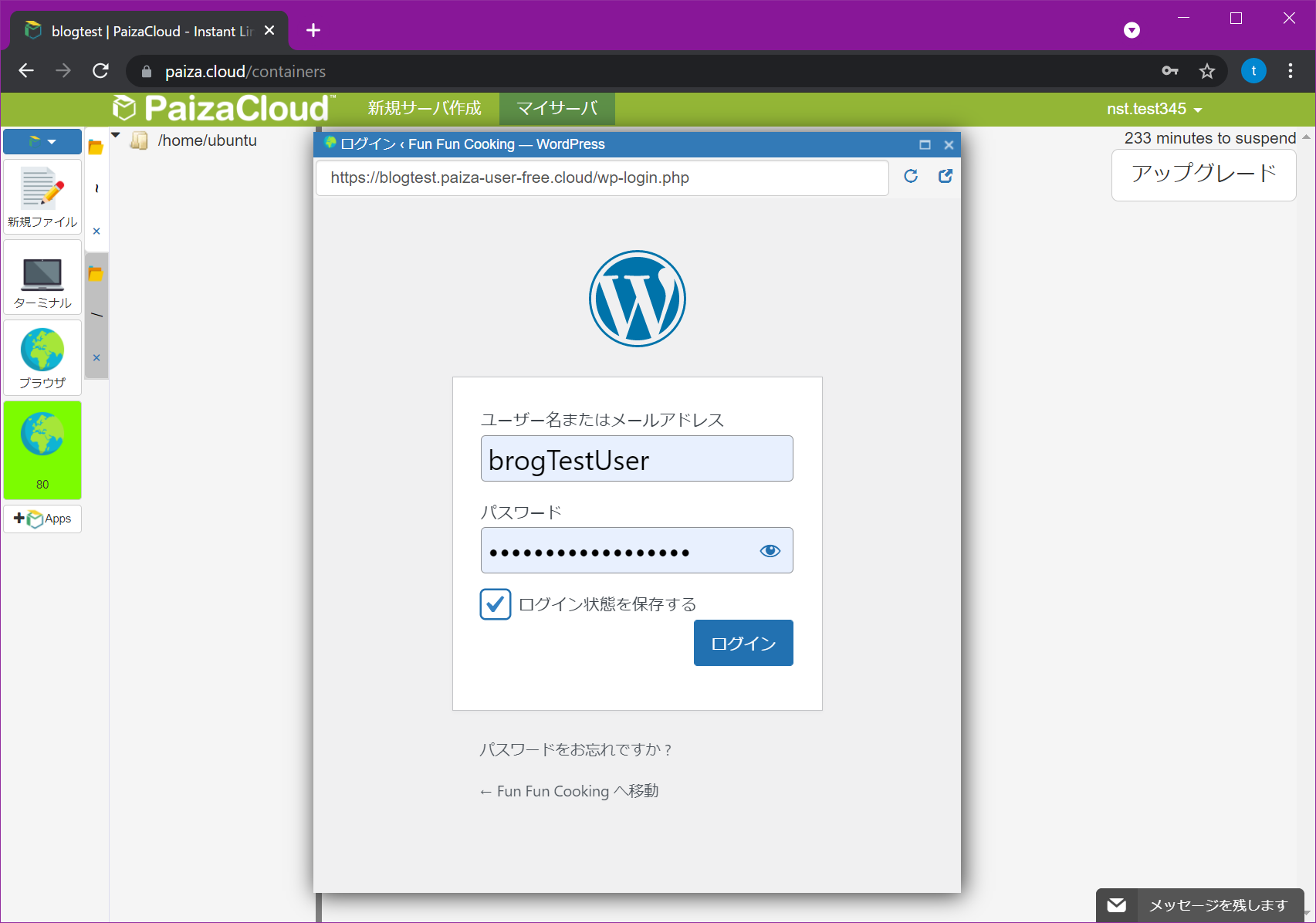The height and width of the screenshot is (923, 1316).
Task: Click Chrome tab search dropdown circle
Action: click(1132, 30)
